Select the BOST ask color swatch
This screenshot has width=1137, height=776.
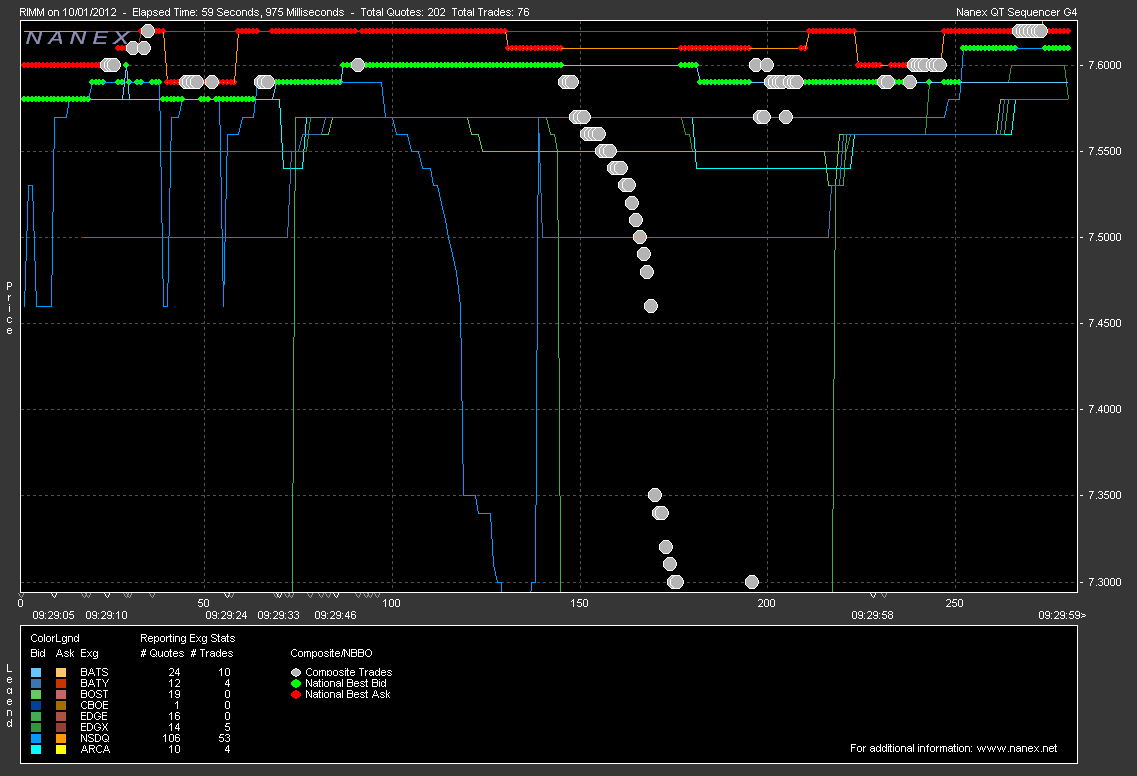pos(61,695)
